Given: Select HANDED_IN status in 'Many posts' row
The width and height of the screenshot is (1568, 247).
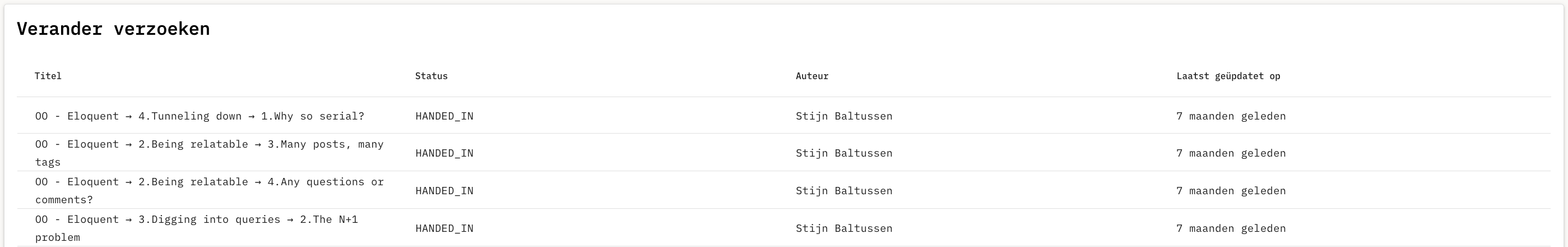Looking at the screenshot, I should pos(444,153).
